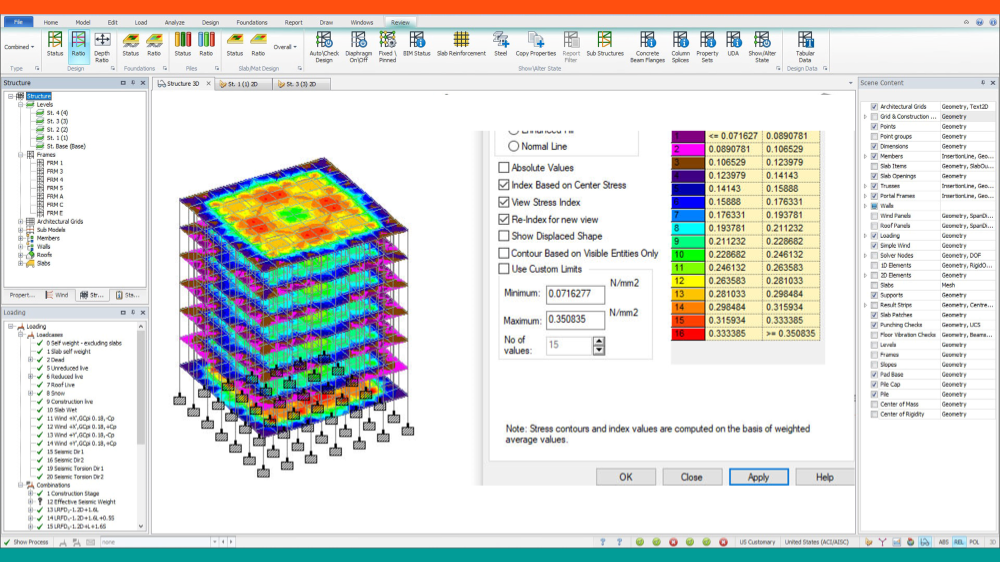Click the Auto\Check Design icon
This screenshot has width=1000, height=562.
click(324, 41)
